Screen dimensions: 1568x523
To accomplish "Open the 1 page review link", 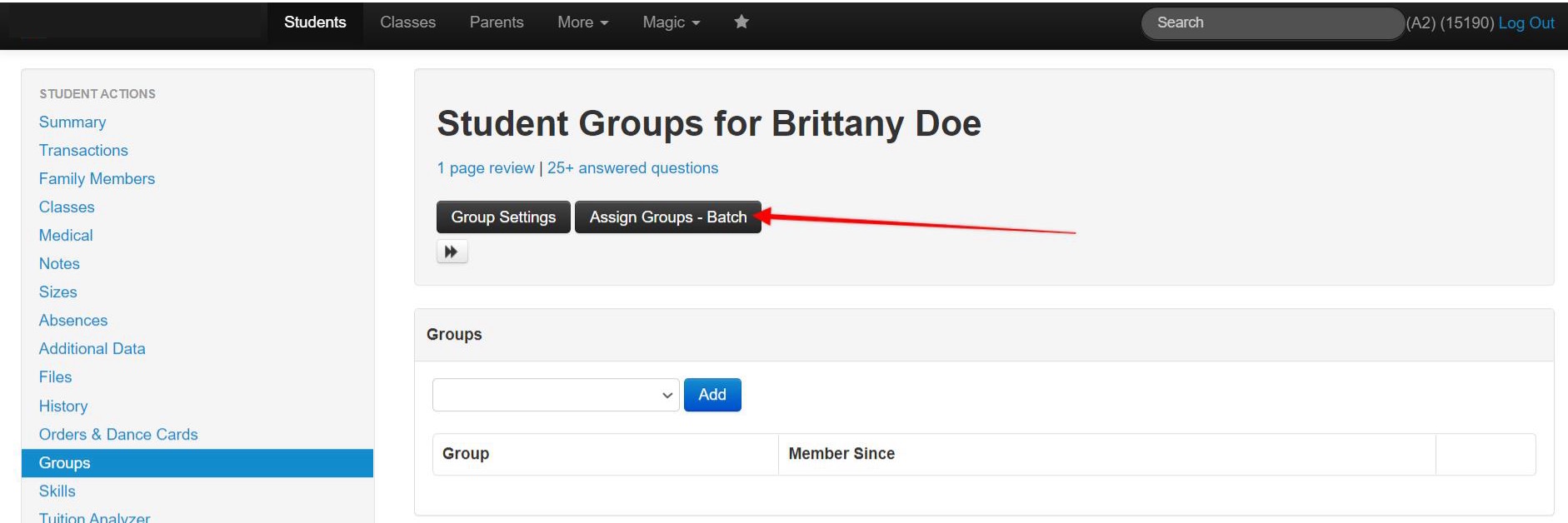I will click(486, 168).
